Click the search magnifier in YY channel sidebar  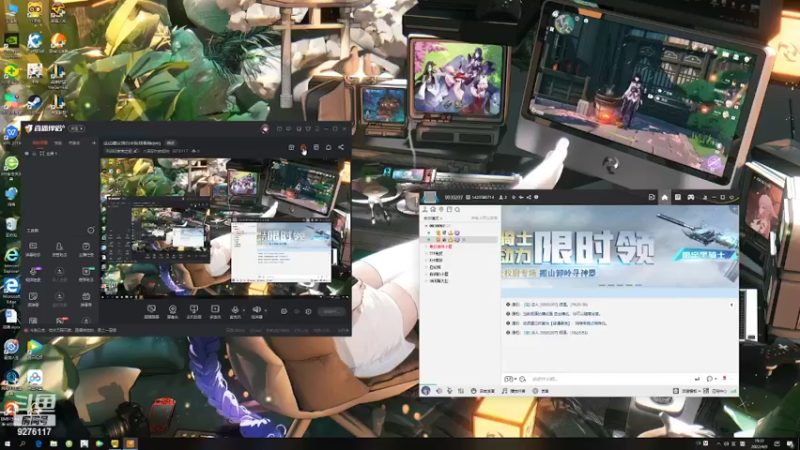pyautogui.click(x=458, y=210)
